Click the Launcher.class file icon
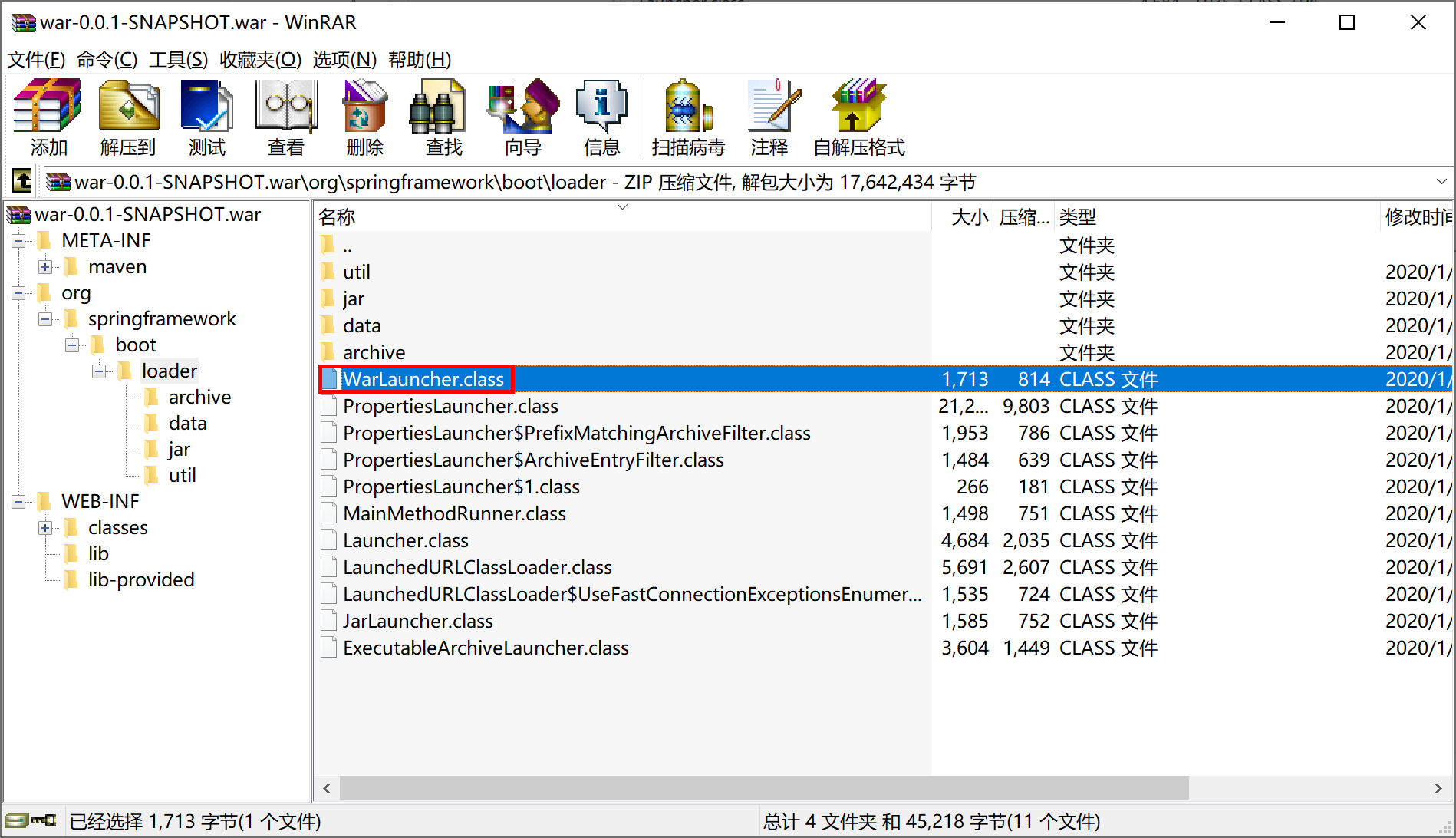The image size is (1456, 838). pos(329,540)
